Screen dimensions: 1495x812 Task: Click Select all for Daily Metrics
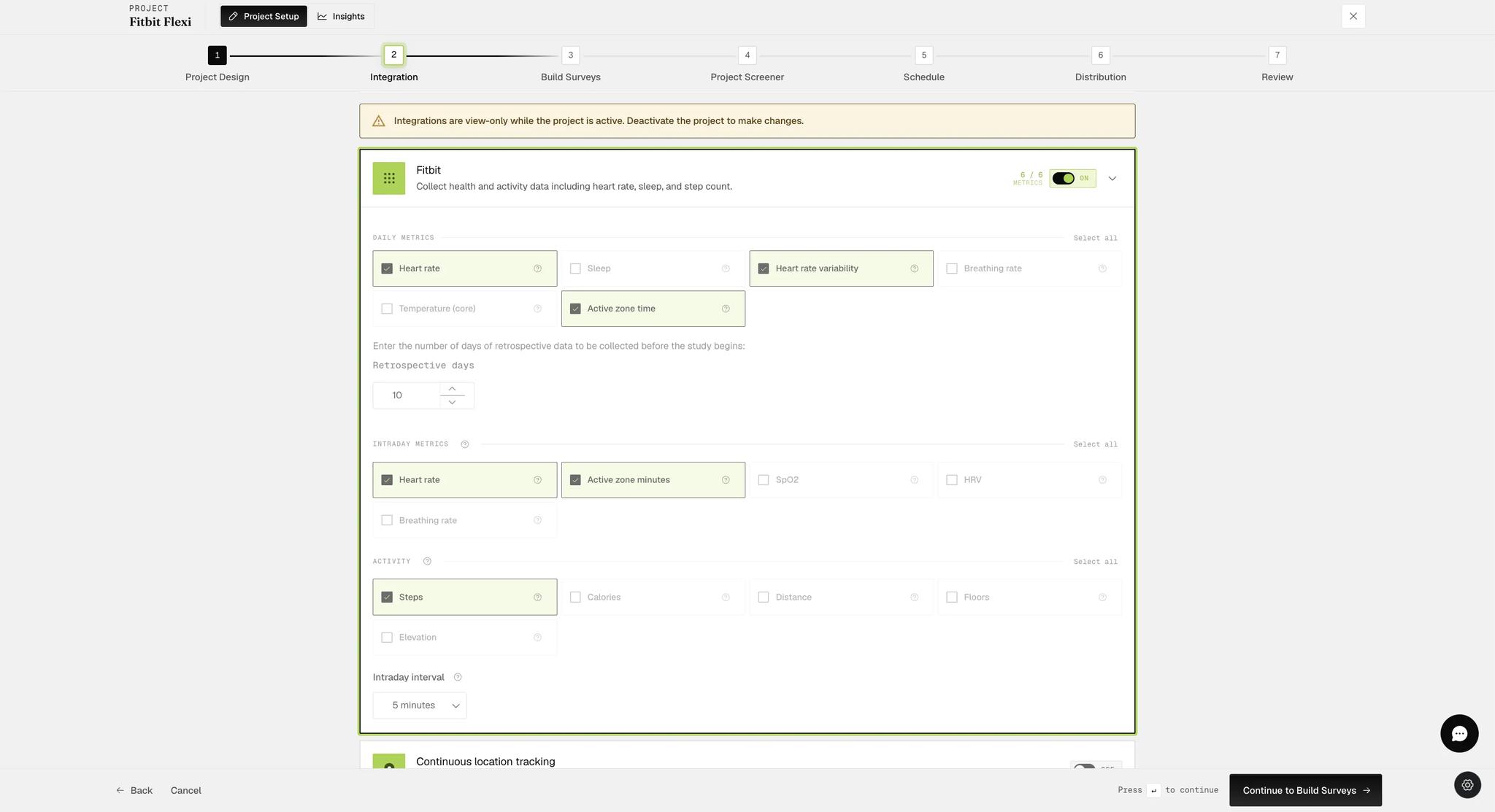tap(1095, 238)
